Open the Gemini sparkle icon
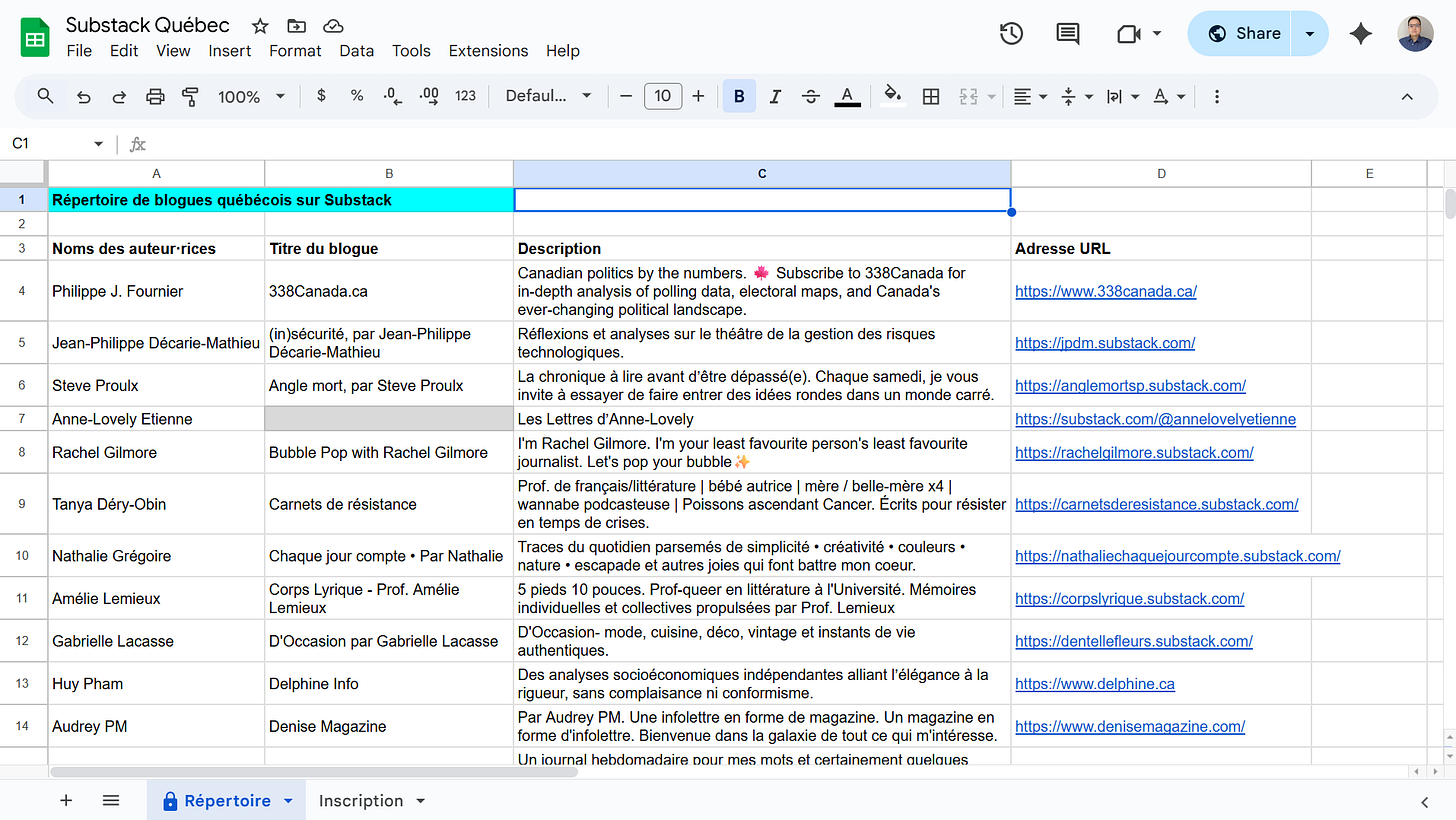This screenshot has height=820, width=1456. pyautogui.click(x=1360, y=34)
